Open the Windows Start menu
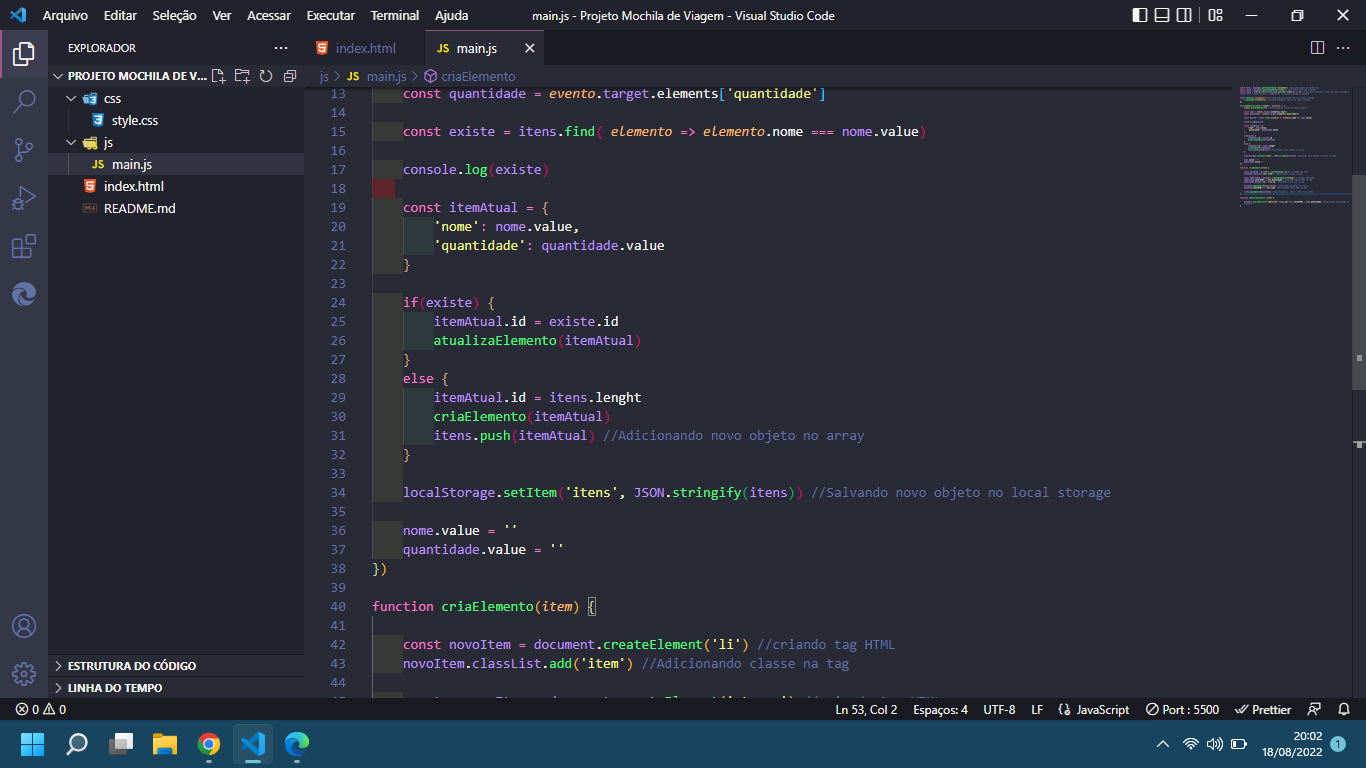 point(33,744)
